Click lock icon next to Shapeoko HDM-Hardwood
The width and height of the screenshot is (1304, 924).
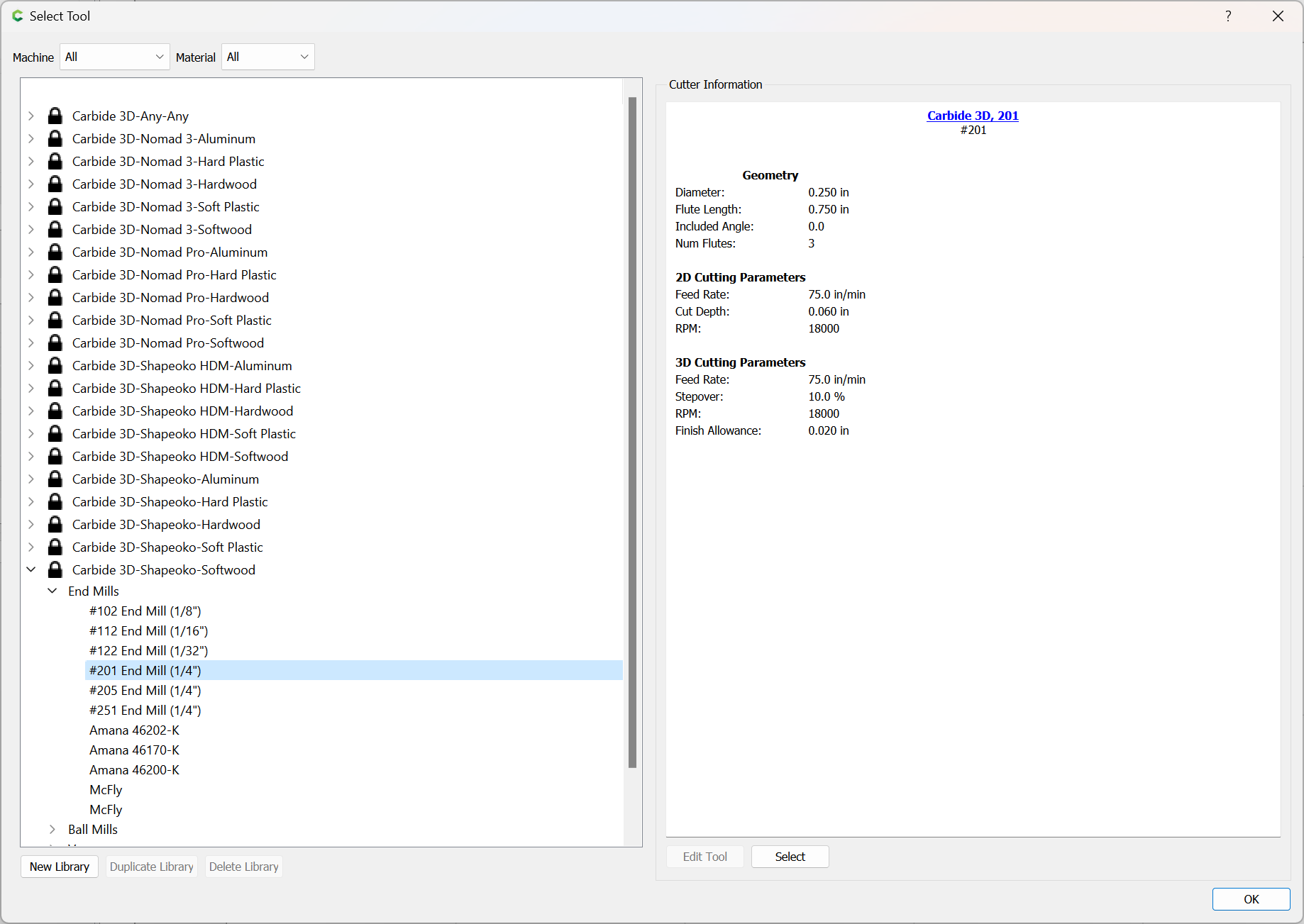(x=55, y=411)
